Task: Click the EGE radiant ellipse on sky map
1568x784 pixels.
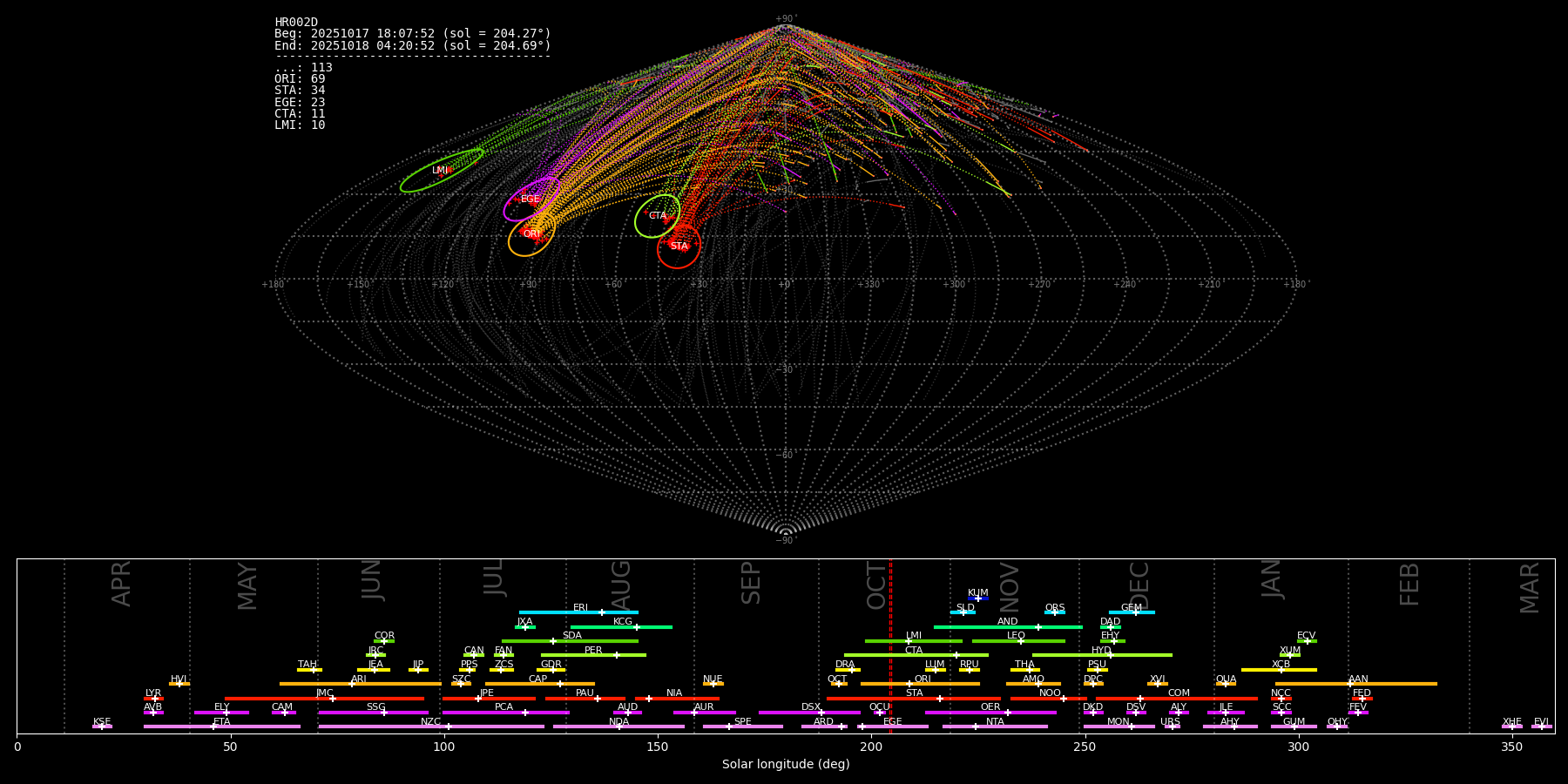Action: click(532, 199)
